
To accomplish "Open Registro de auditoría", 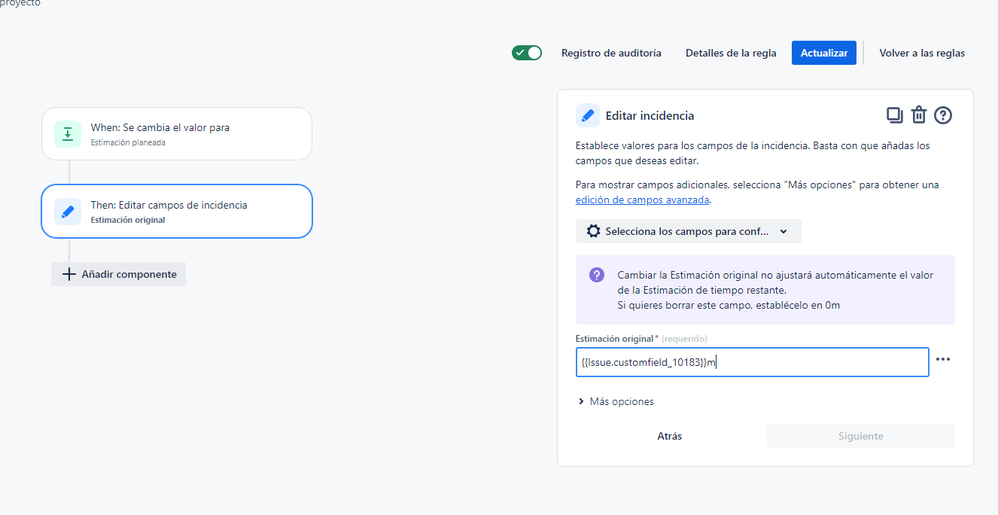I will pos(611,53).
